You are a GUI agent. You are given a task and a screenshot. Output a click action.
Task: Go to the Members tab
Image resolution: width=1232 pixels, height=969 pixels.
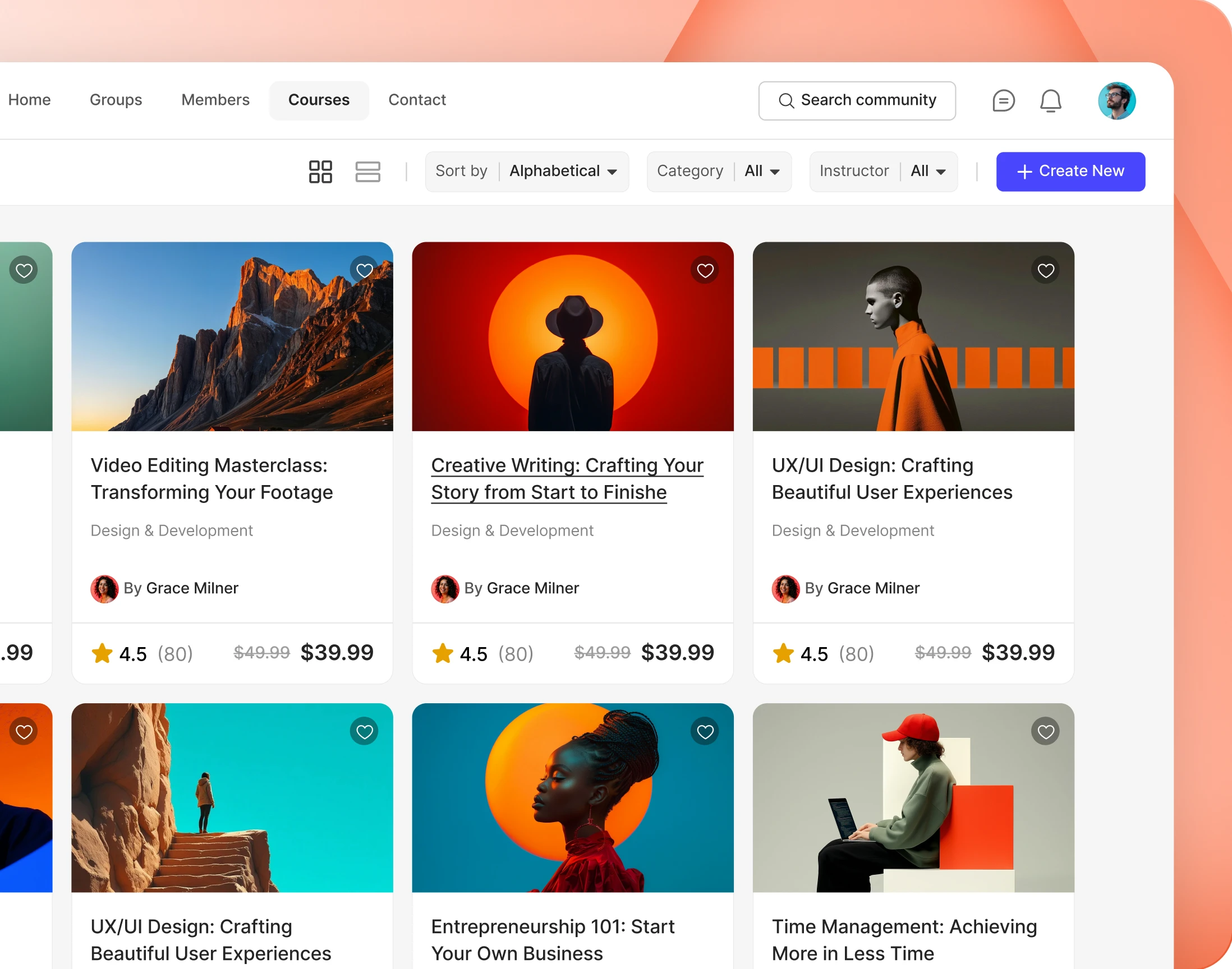tap(215, 100)
